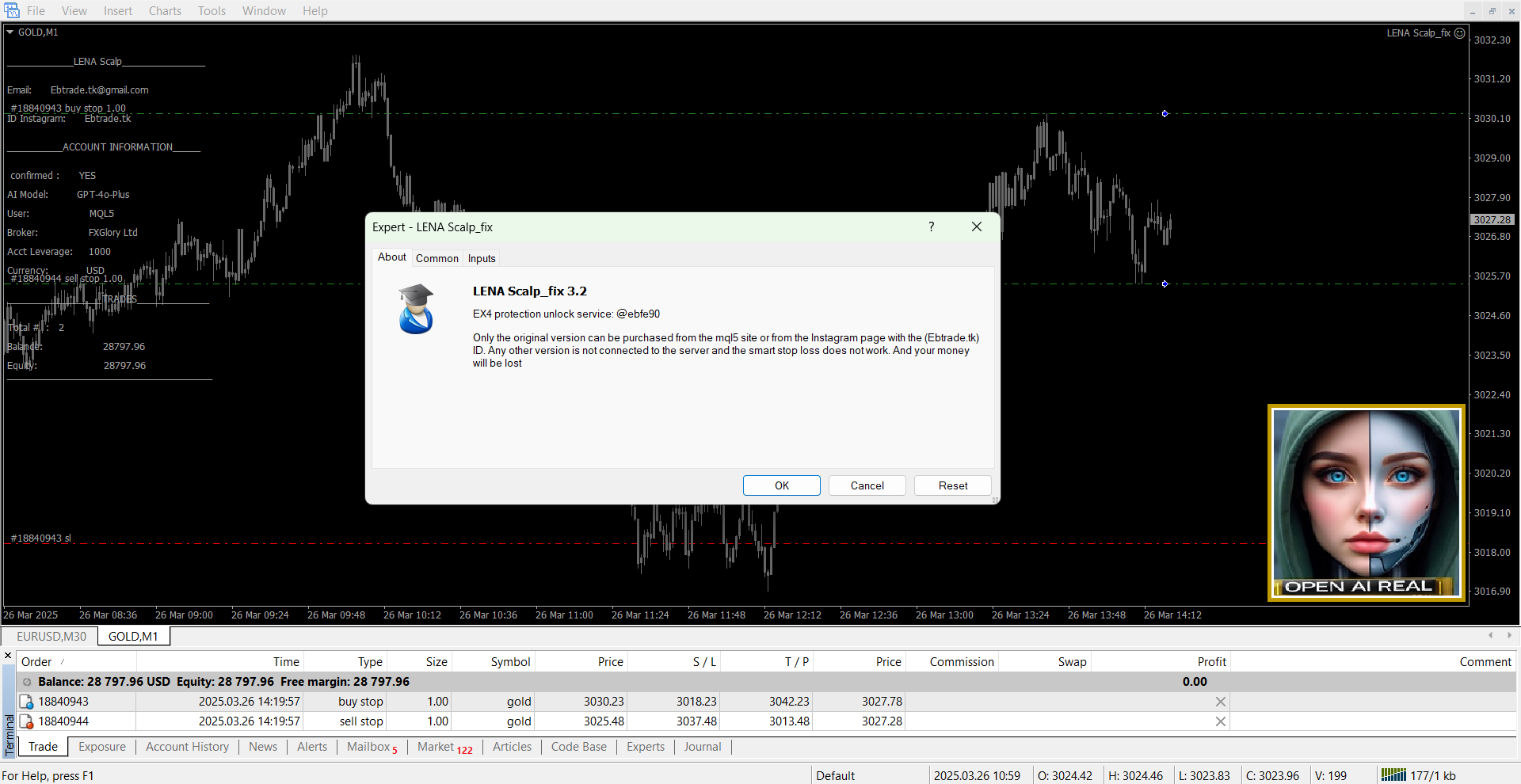Sort orders by the Size column header
The width and height of the screenshot is (1521, 784).
(420, 662)
